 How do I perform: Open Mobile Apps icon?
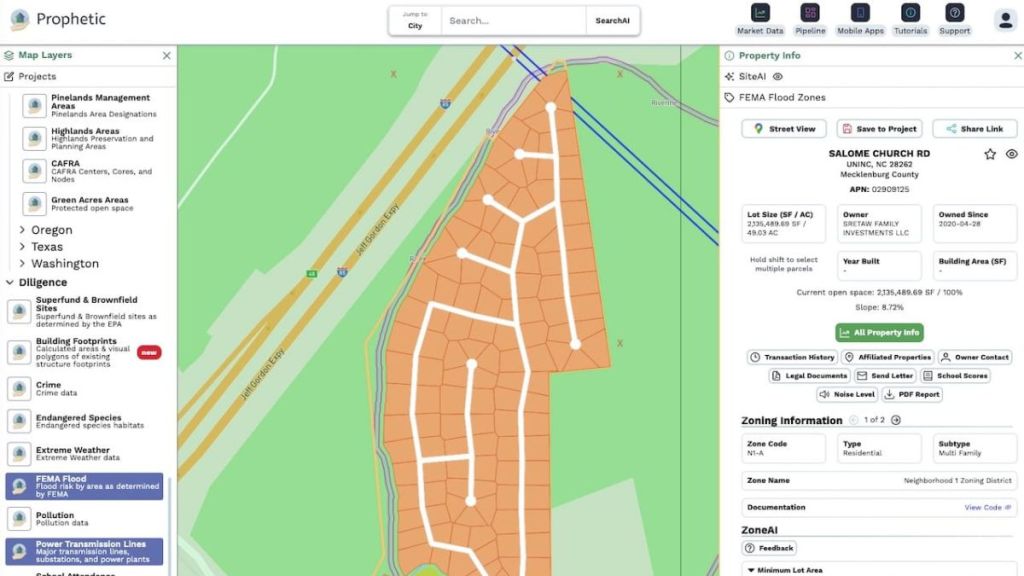pos(860,19)
